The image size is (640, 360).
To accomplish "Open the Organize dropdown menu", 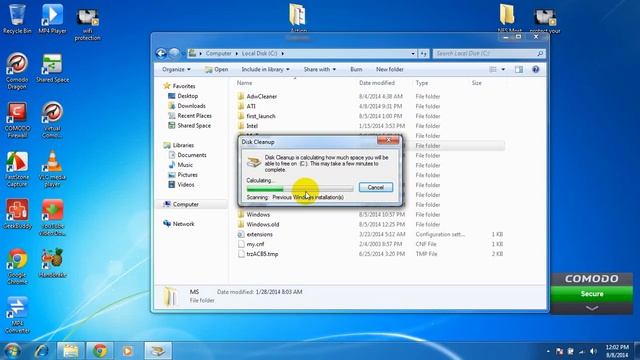I will [176, 69].
